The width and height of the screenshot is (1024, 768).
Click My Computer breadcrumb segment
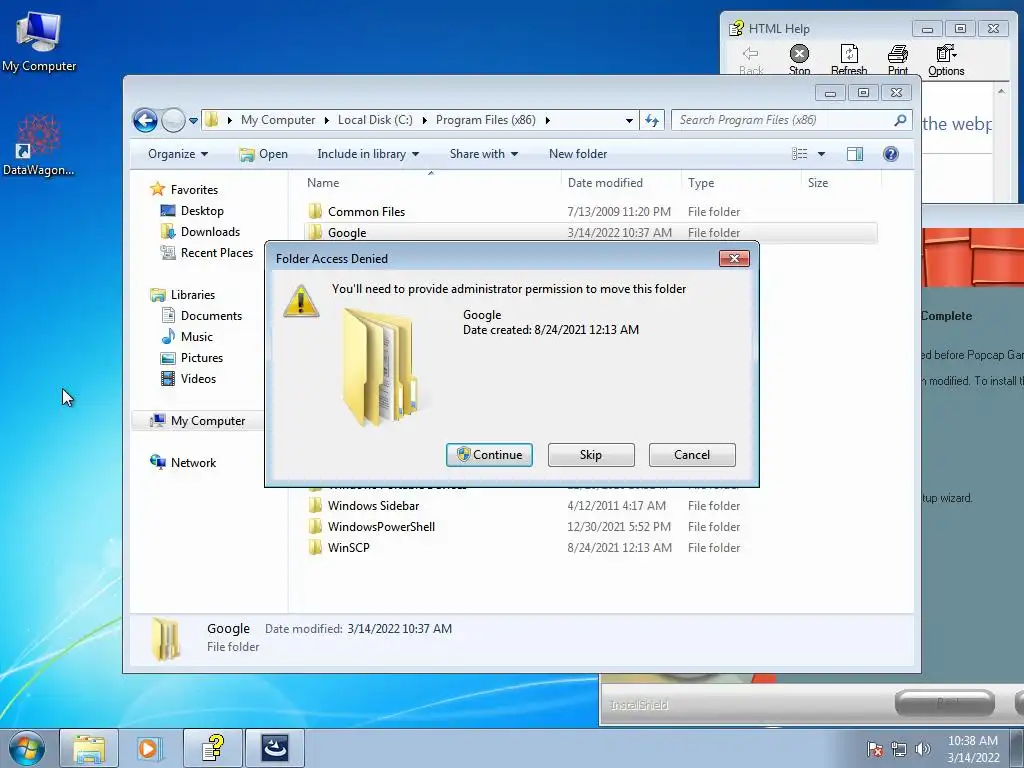tap(278, 120)
